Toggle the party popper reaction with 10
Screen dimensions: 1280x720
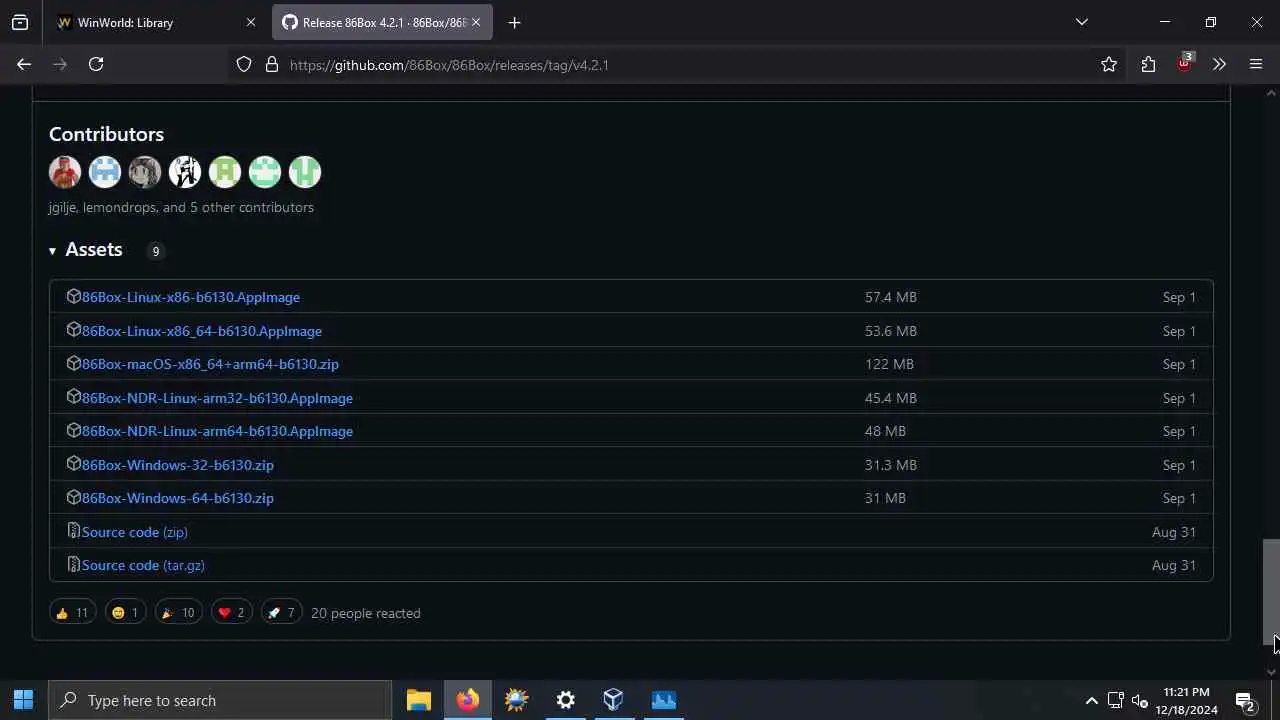[178, 613]
